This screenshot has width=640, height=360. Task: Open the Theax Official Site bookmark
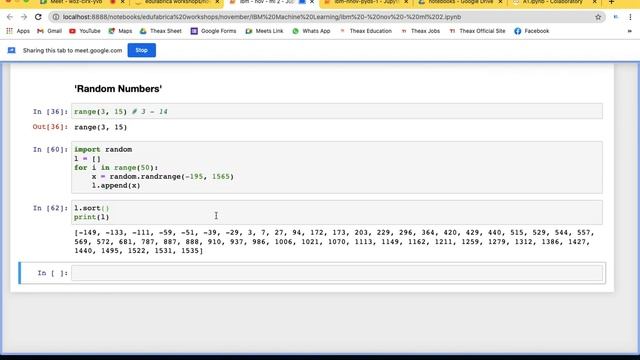pos(477,31)
